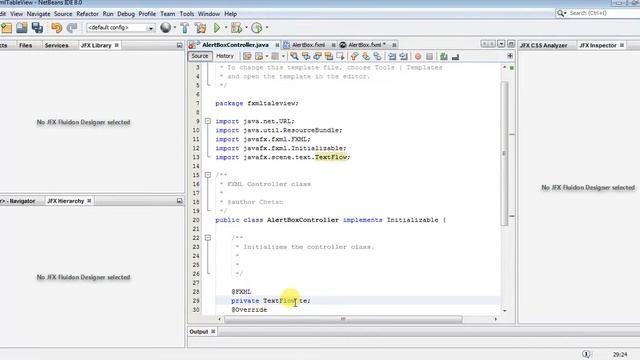Undo the last edit
Image resolution: width=640 pixels, height=360 pixels.
[x=56, y=28]
